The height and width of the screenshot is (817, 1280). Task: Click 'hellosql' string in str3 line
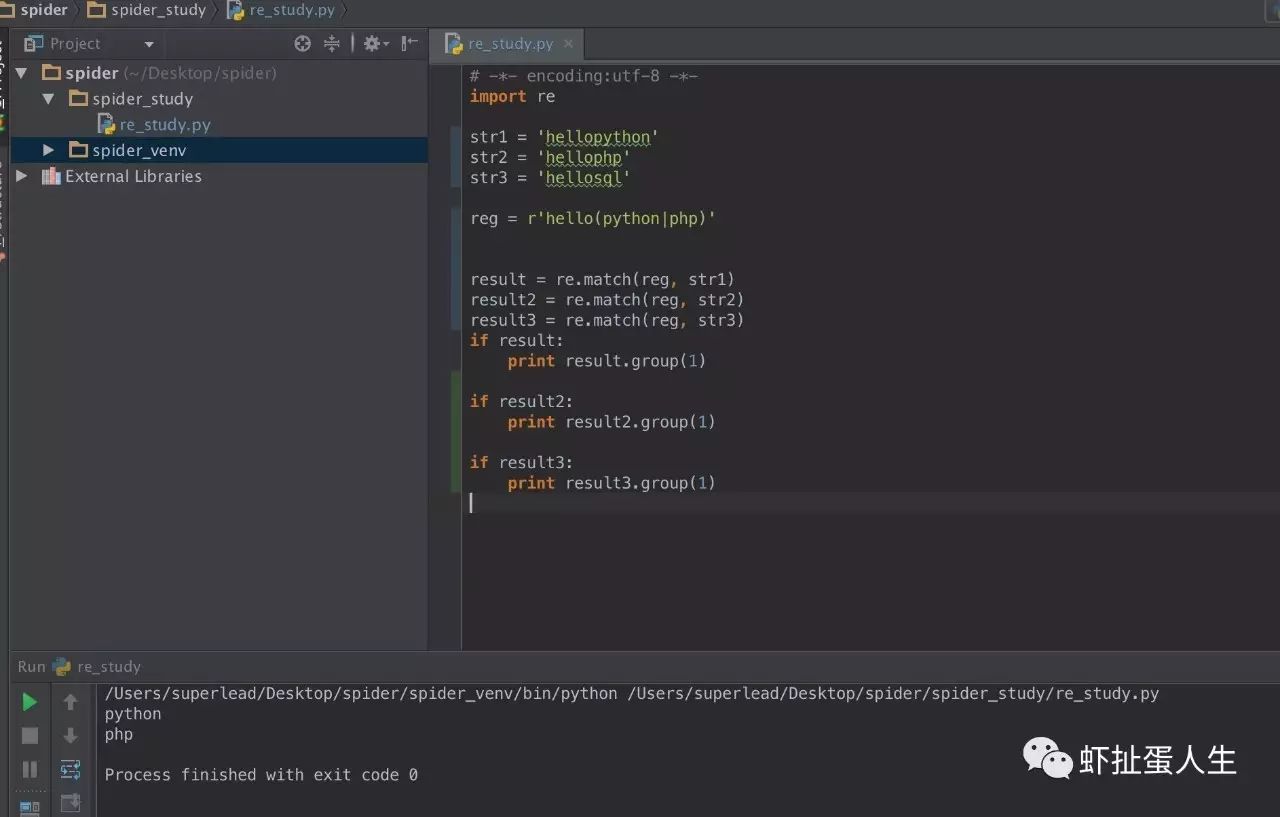coord(584,178)
